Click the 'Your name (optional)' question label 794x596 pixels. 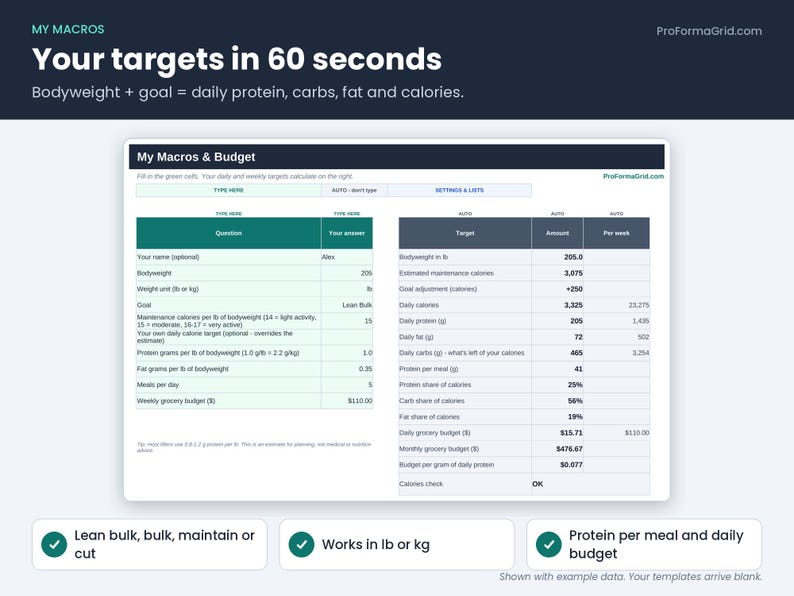click(168, 257)
